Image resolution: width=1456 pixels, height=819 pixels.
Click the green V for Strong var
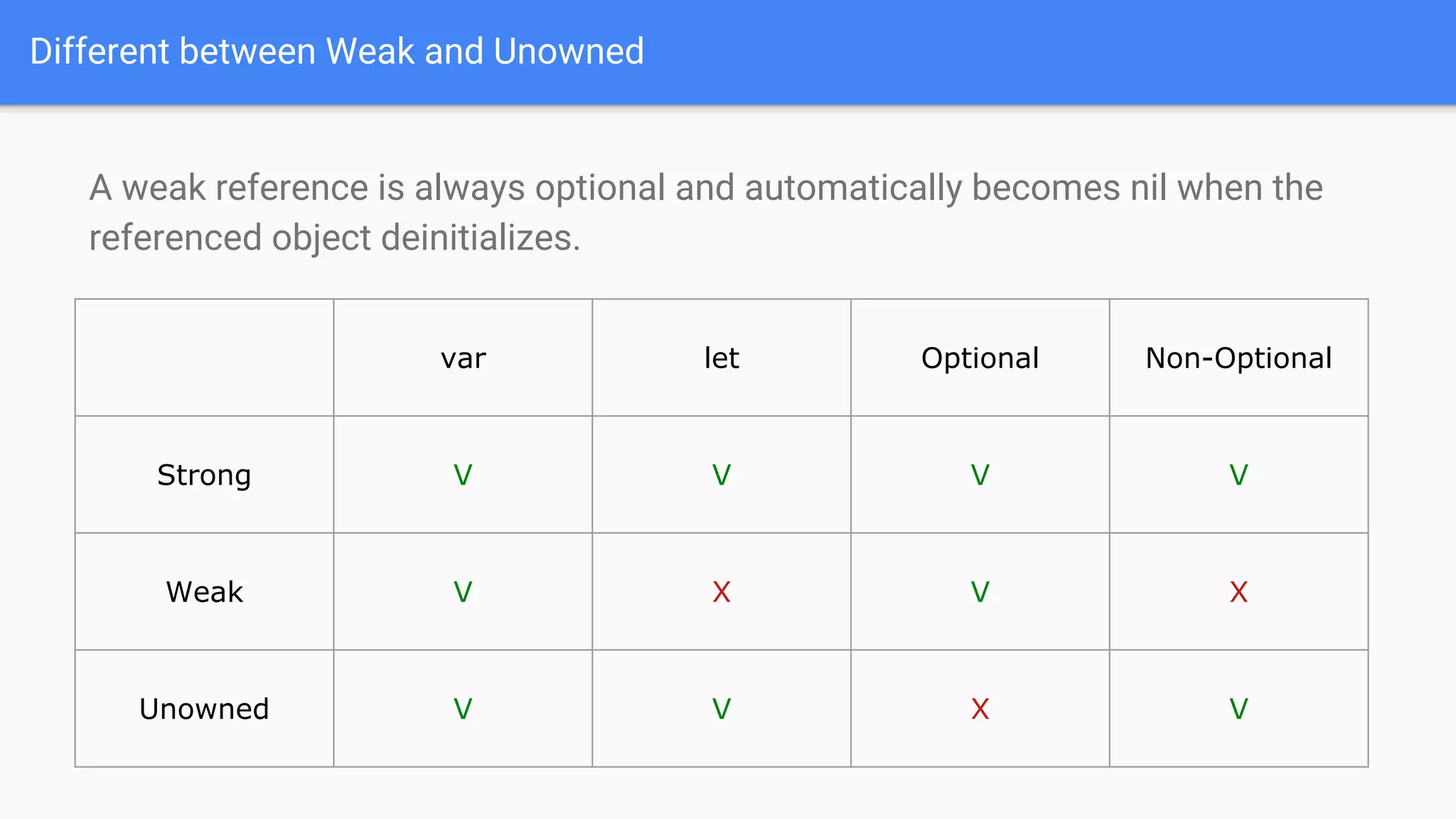[x=463, y=475]
